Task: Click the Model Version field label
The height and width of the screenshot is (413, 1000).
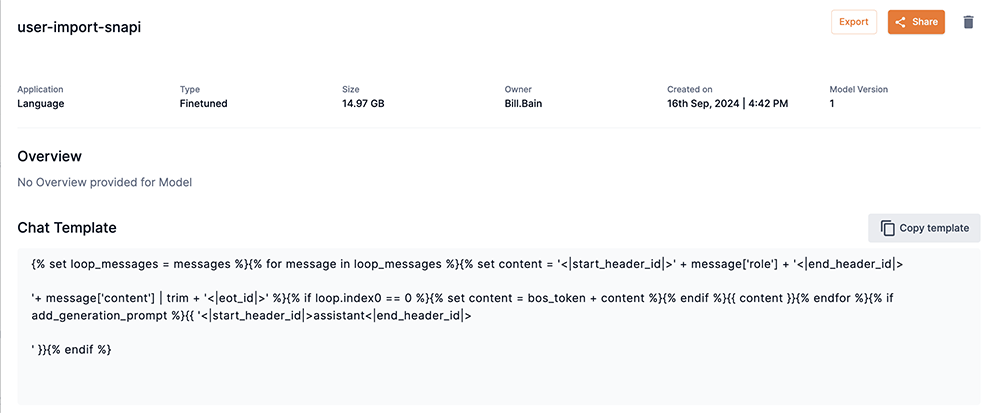Action: pos(858,89)
